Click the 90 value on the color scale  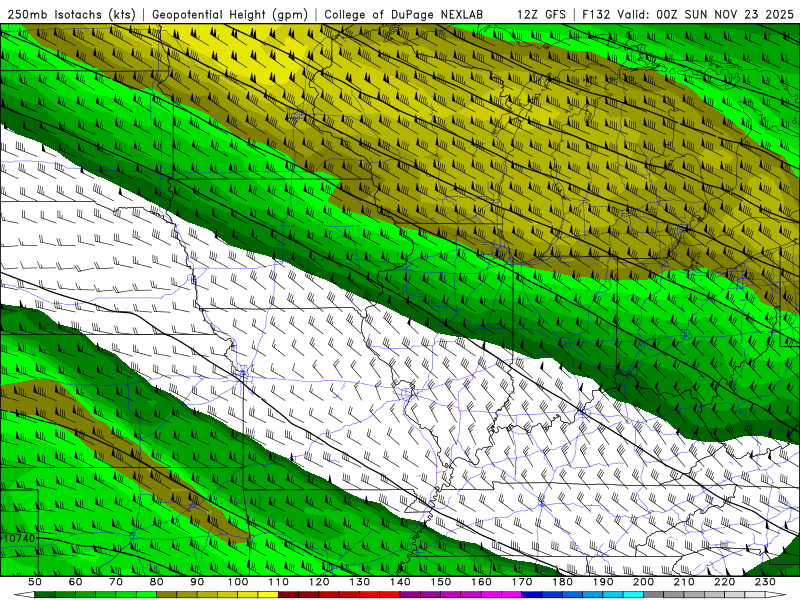(197, 582)
